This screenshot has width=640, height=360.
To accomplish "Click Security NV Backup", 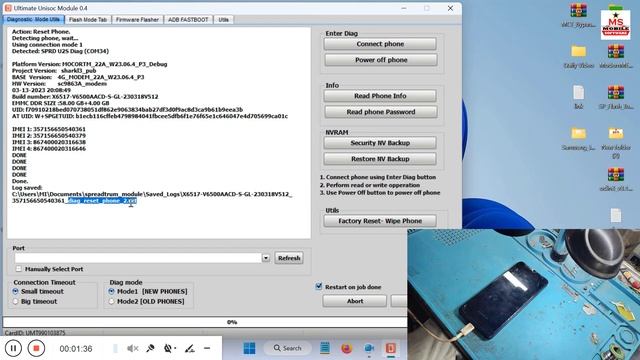I will click(x=380, y=143).
